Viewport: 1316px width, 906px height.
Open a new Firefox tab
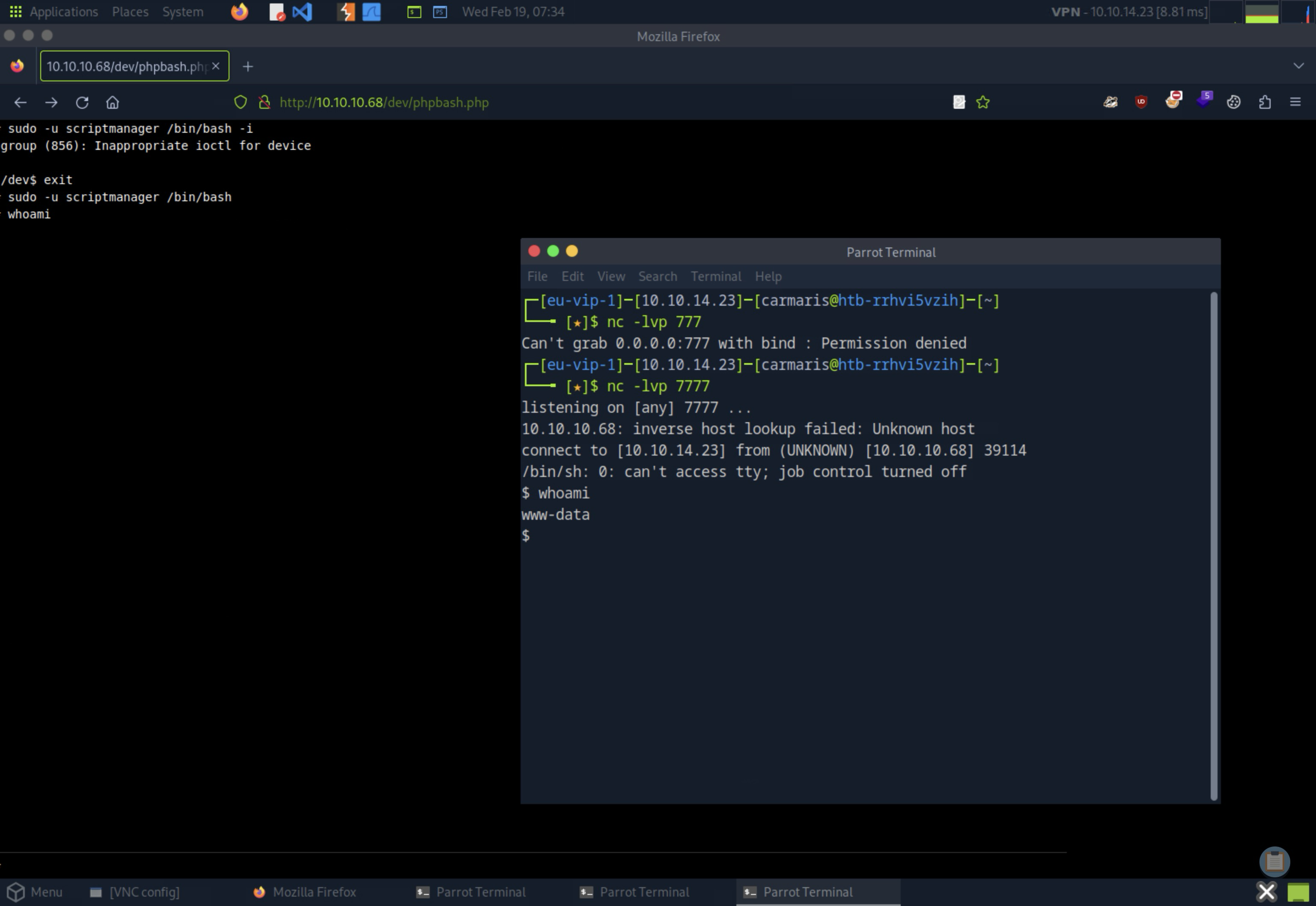click(x=247, y=66)
